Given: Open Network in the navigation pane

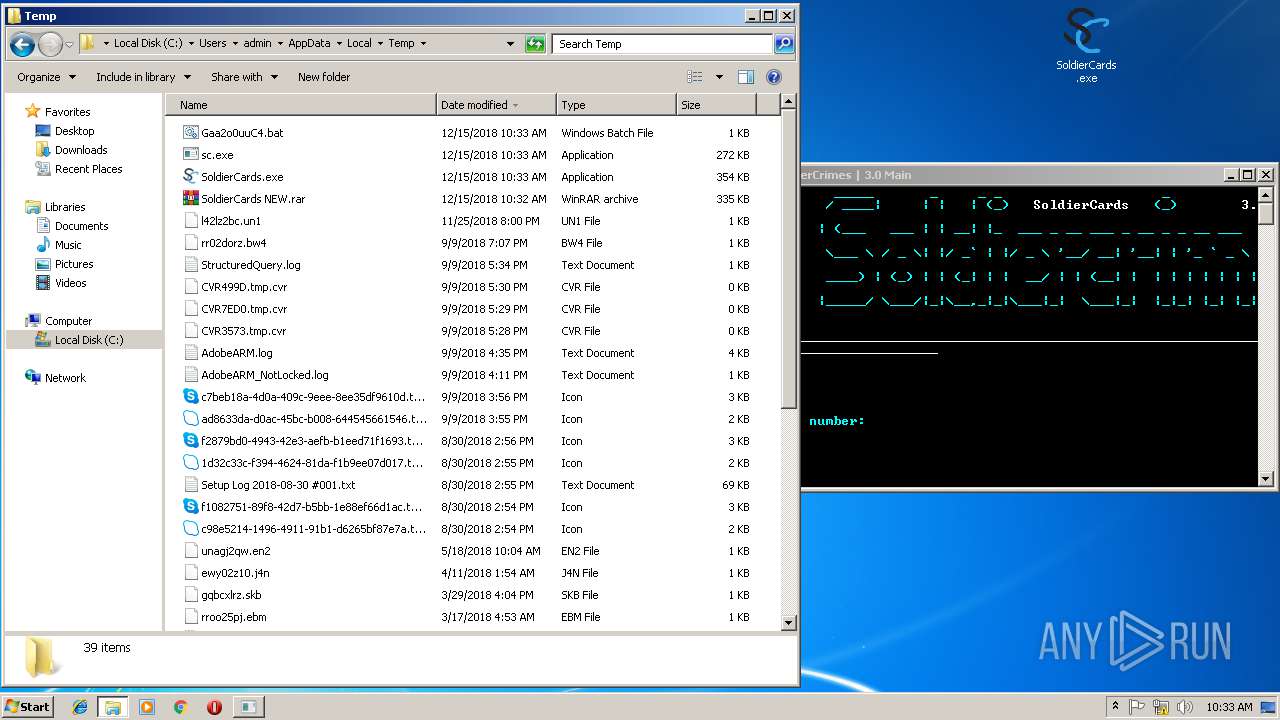Looking at the screenshot, I should 65,378.
